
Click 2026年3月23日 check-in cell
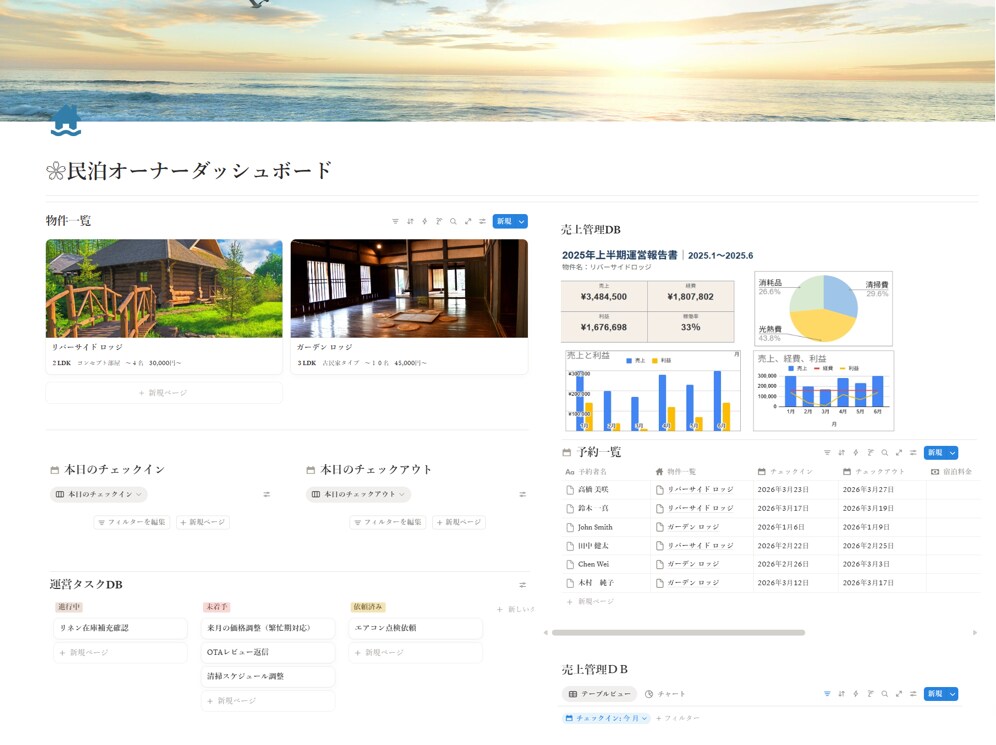[x=795, y=490]
